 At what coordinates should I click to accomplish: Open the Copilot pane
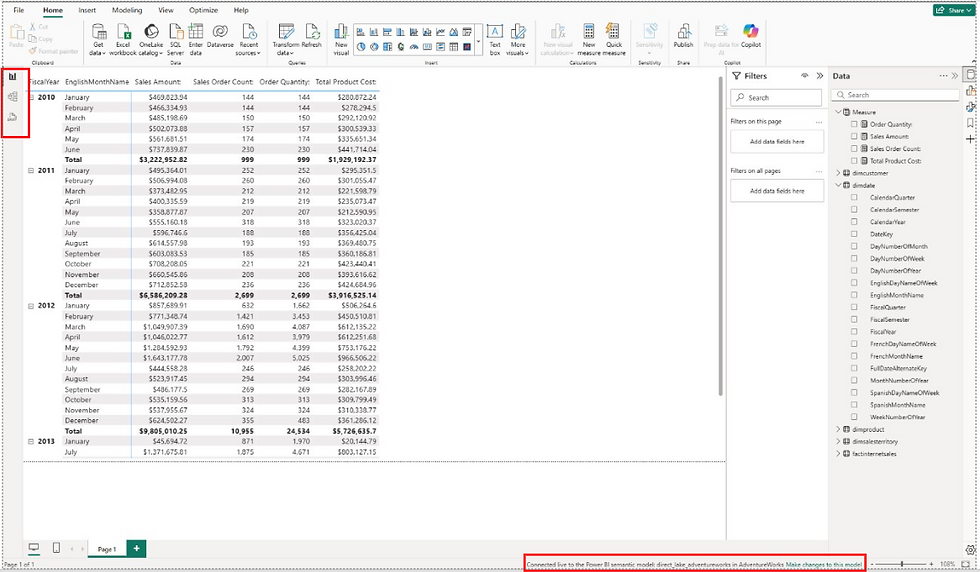[751, 36]
